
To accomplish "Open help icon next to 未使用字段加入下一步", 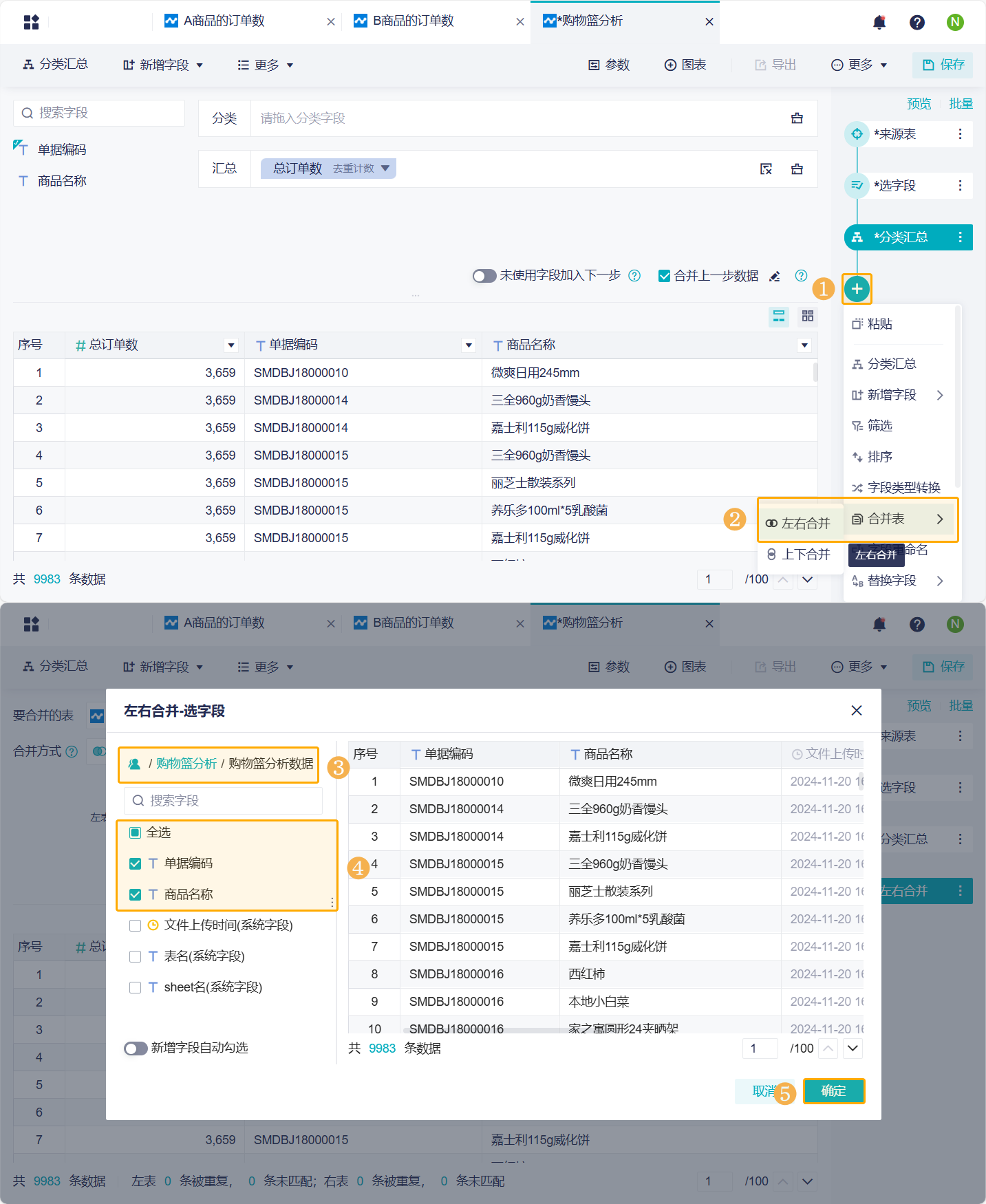I will 634,276.
